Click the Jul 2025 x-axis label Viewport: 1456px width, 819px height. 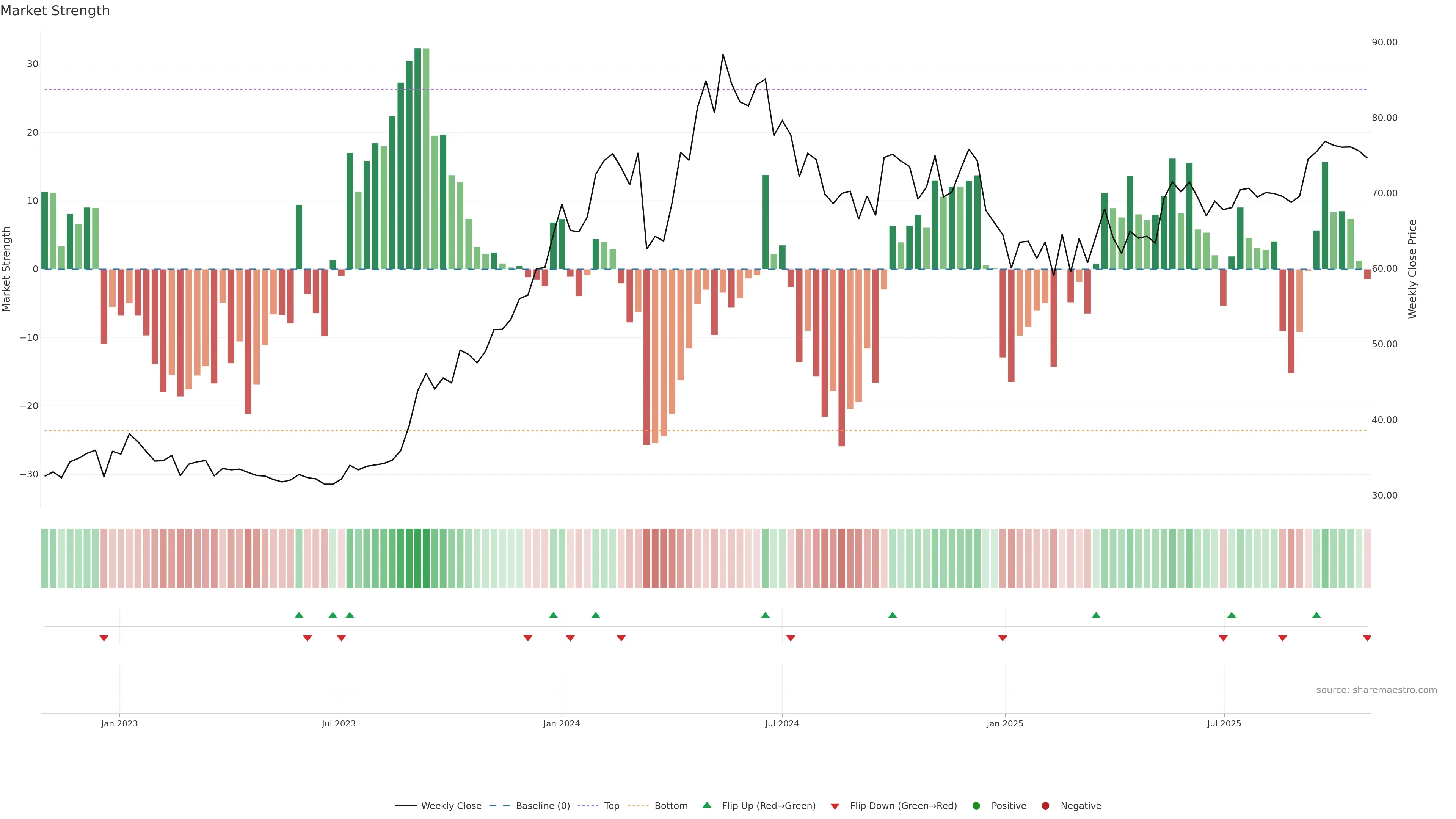tap(1224, 723)
